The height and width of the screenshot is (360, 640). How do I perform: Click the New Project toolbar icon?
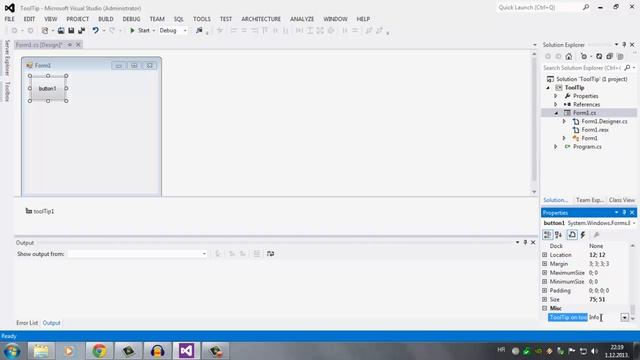tap(45, 31)
